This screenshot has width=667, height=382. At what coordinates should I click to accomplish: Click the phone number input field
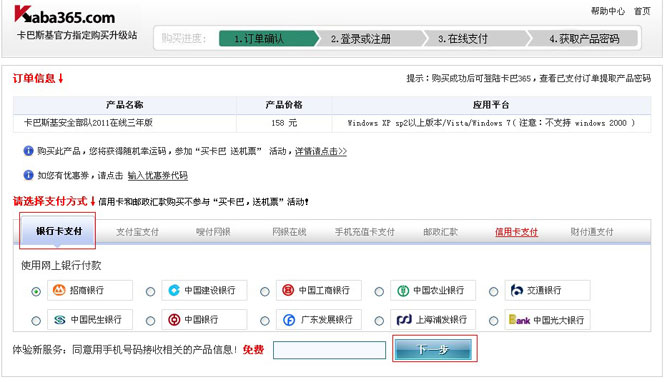(x=329, y=350)
